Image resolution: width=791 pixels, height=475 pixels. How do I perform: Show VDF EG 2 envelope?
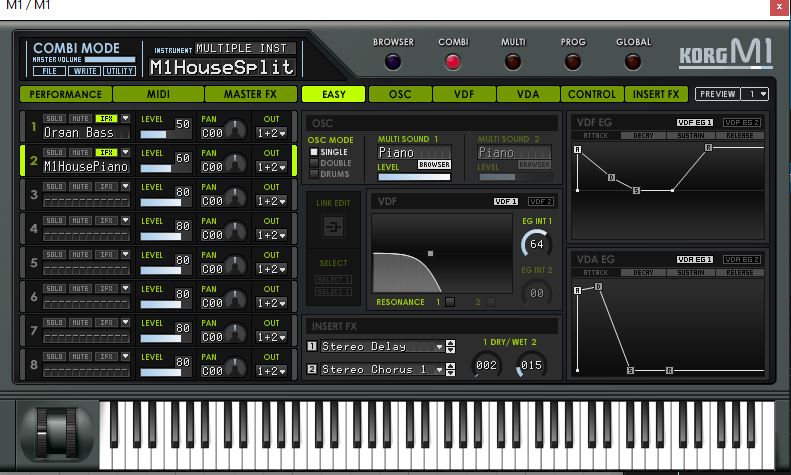click(x=742, y=123)
